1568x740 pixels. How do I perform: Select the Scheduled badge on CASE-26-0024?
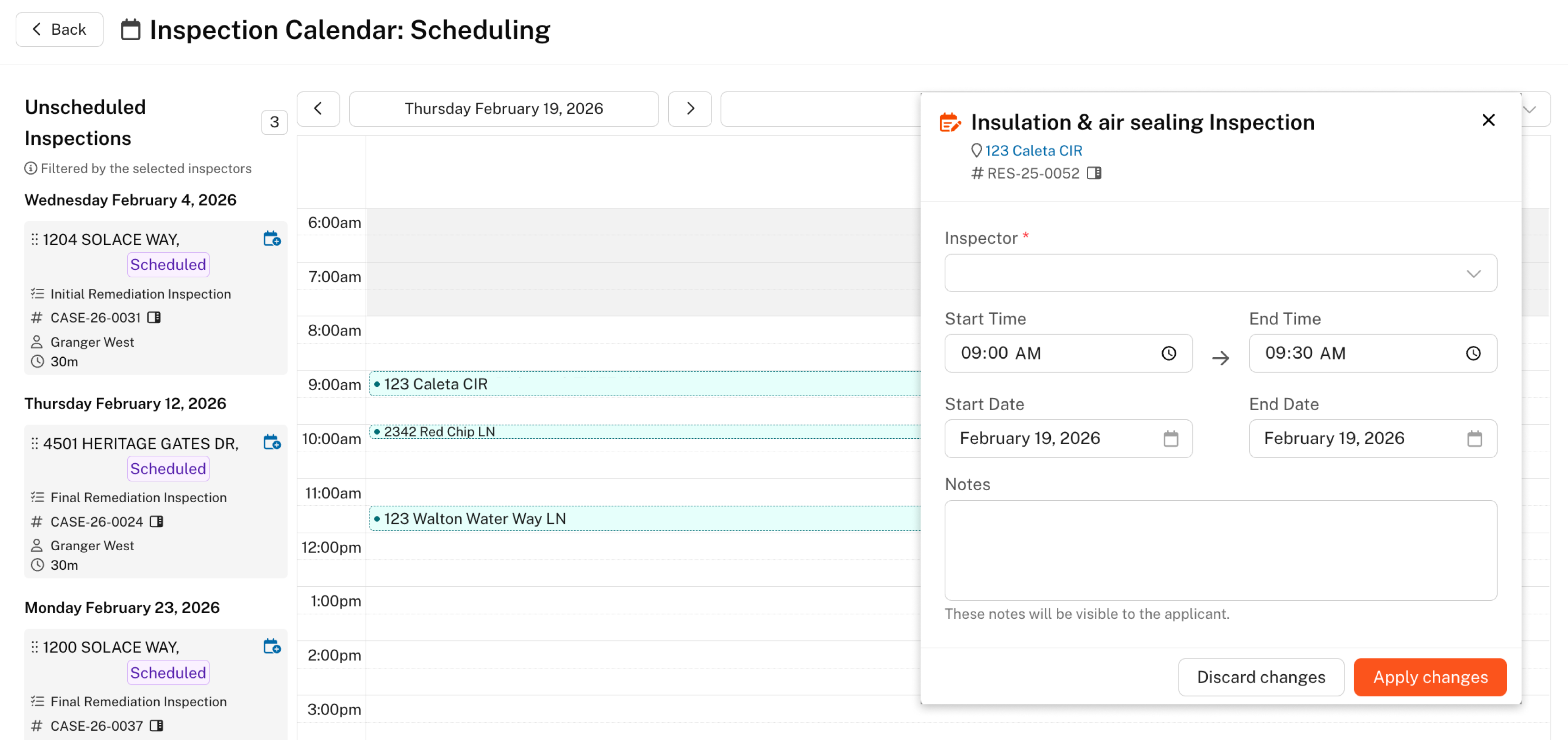coord(168,468)
